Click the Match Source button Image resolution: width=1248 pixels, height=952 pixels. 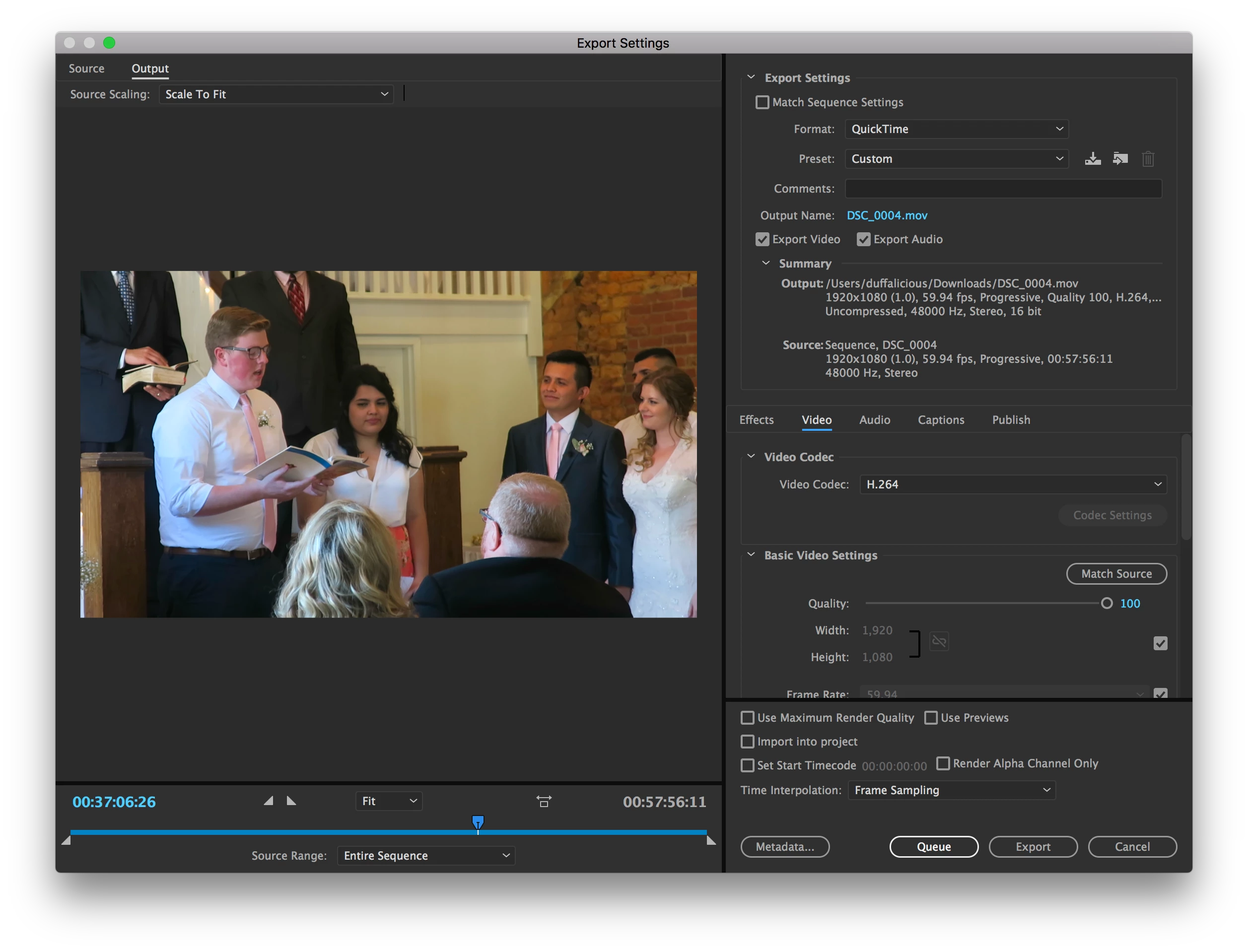[1116, 573]
